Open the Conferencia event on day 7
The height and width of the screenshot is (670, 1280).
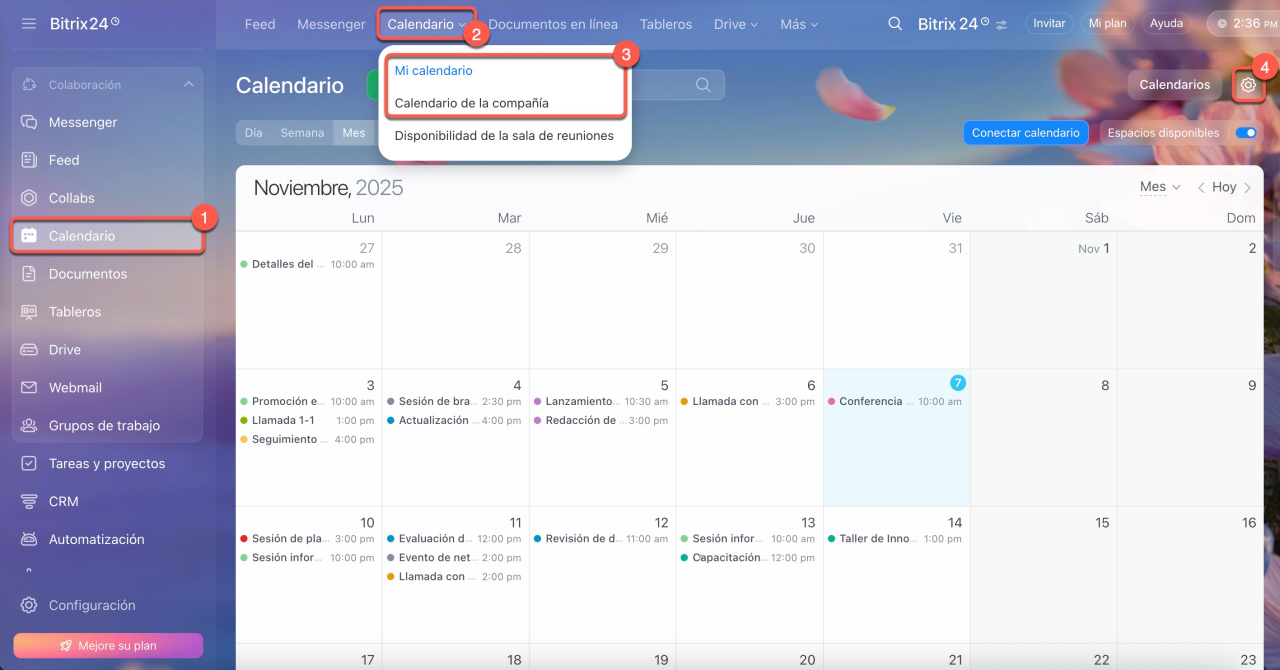(x=870, y=402)
